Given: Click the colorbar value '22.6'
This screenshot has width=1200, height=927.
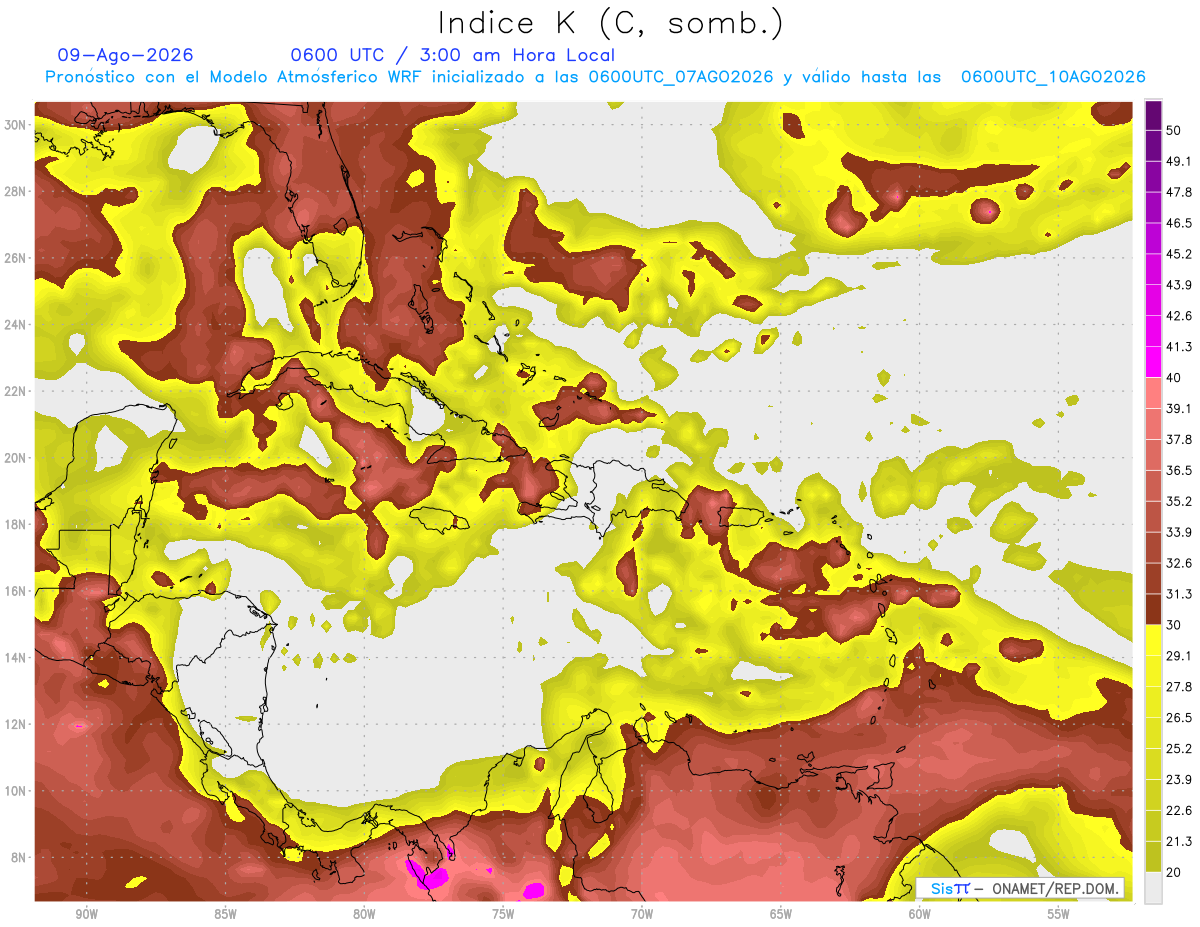Looking at the screenshot, I should click(x=1179, y=811).
